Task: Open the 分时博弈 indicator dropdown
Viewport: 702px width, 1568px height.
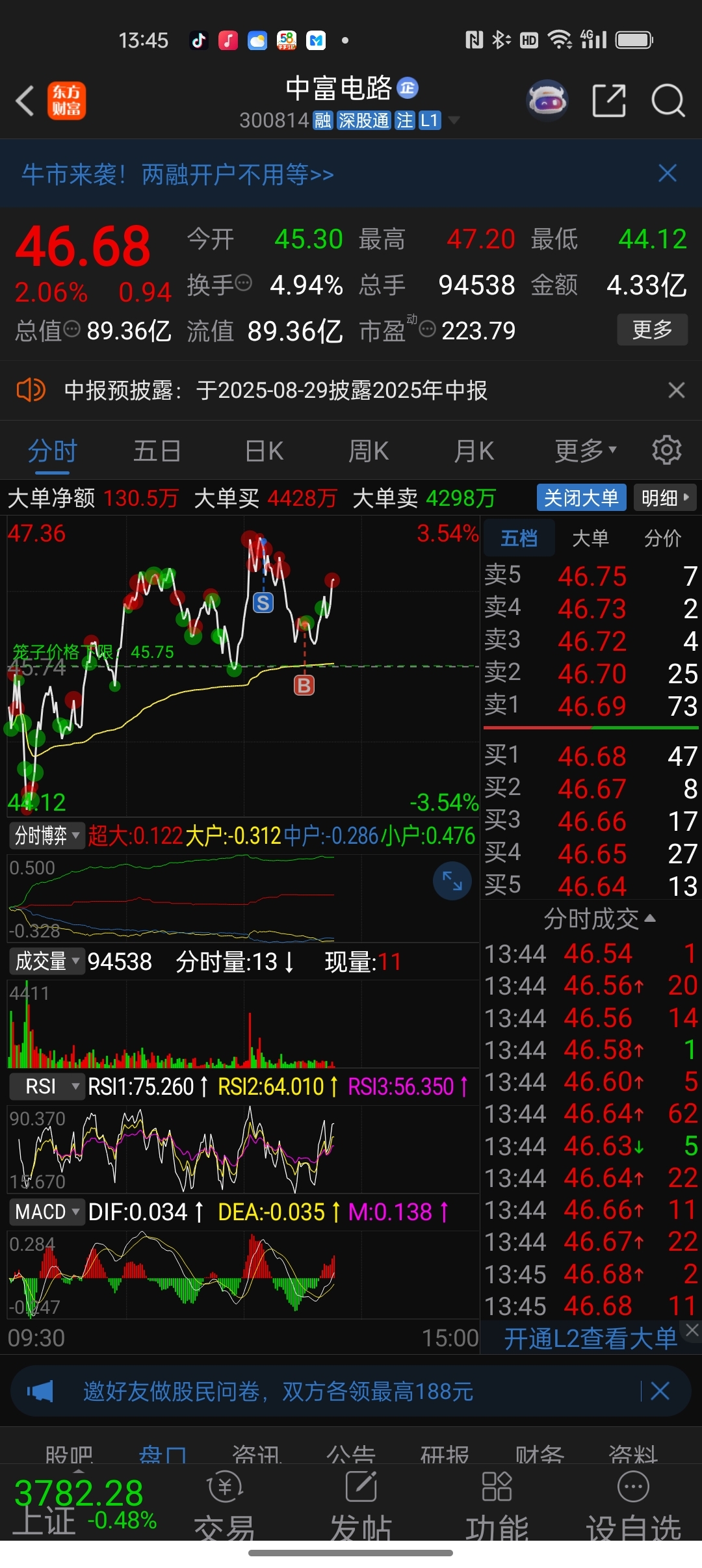Action: [47, 835]
